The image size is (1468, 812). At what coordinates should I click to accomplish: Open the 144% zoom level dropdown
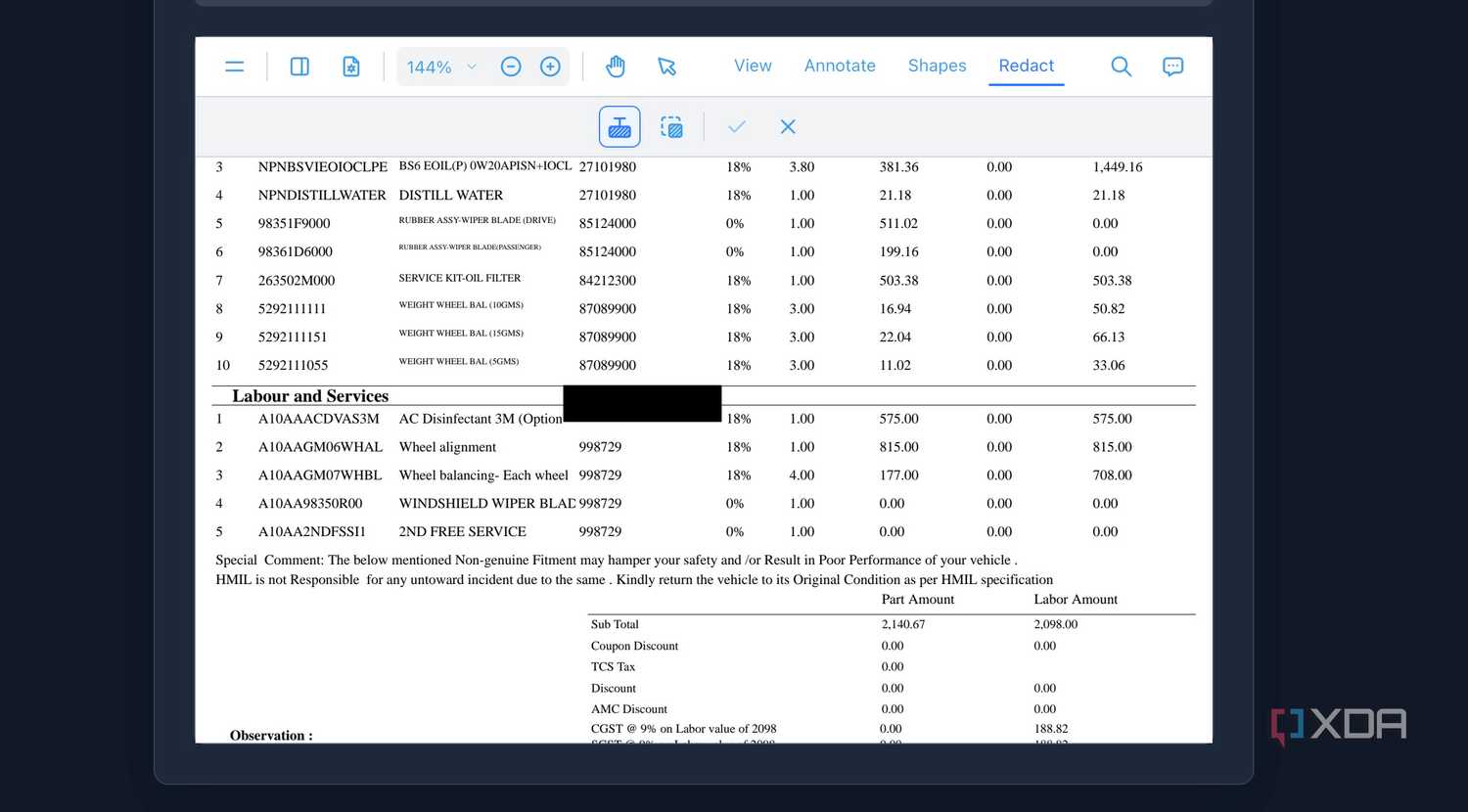point(441,67)
